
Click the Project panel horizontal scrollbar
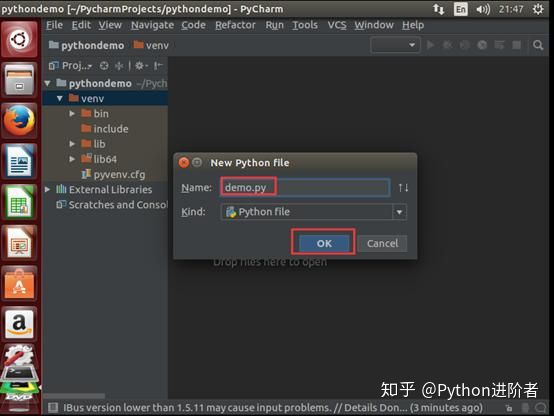[x=74, y=396]
